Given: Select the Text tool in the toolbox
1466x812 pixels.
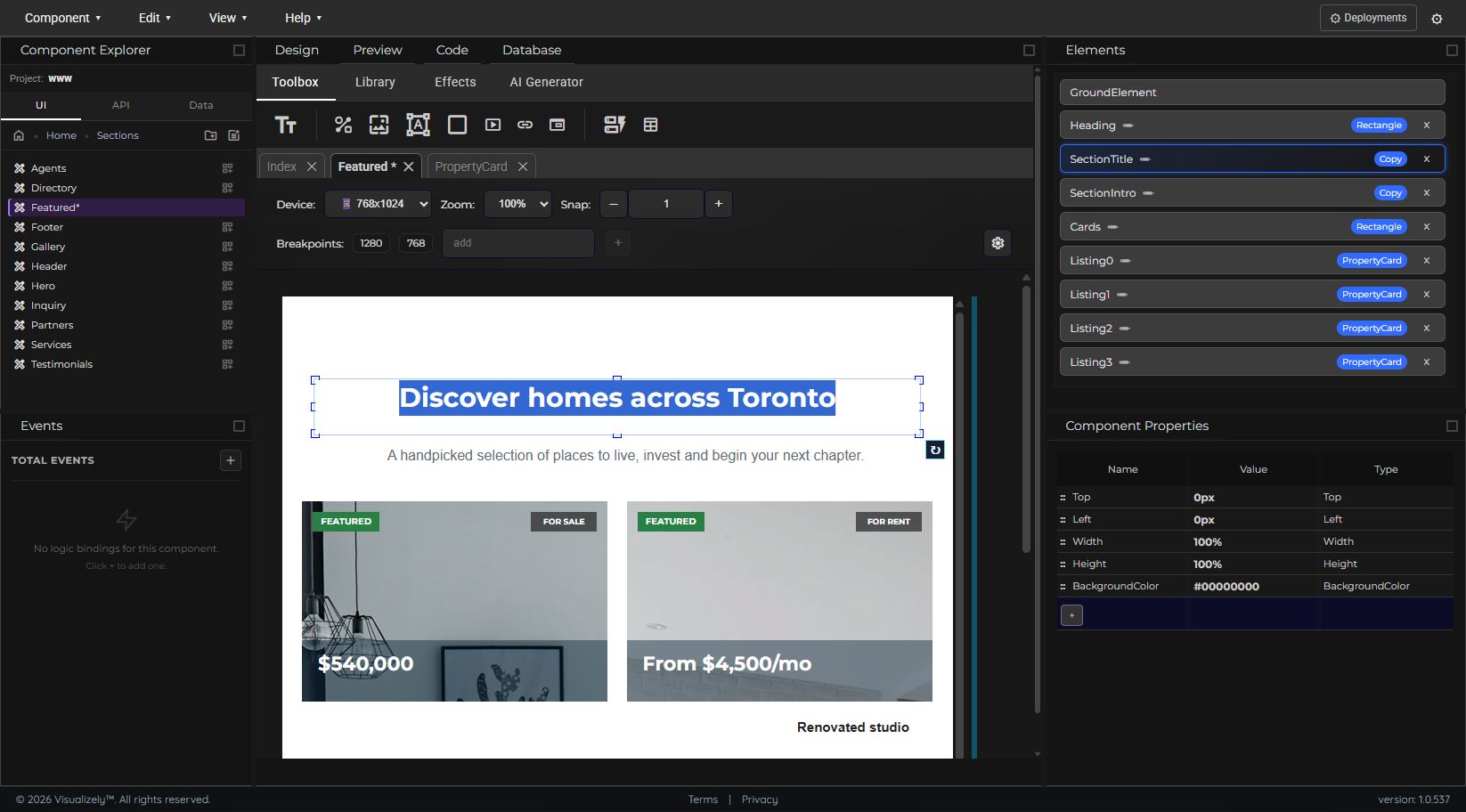Looking at the screenshot, I should (285, 125).
